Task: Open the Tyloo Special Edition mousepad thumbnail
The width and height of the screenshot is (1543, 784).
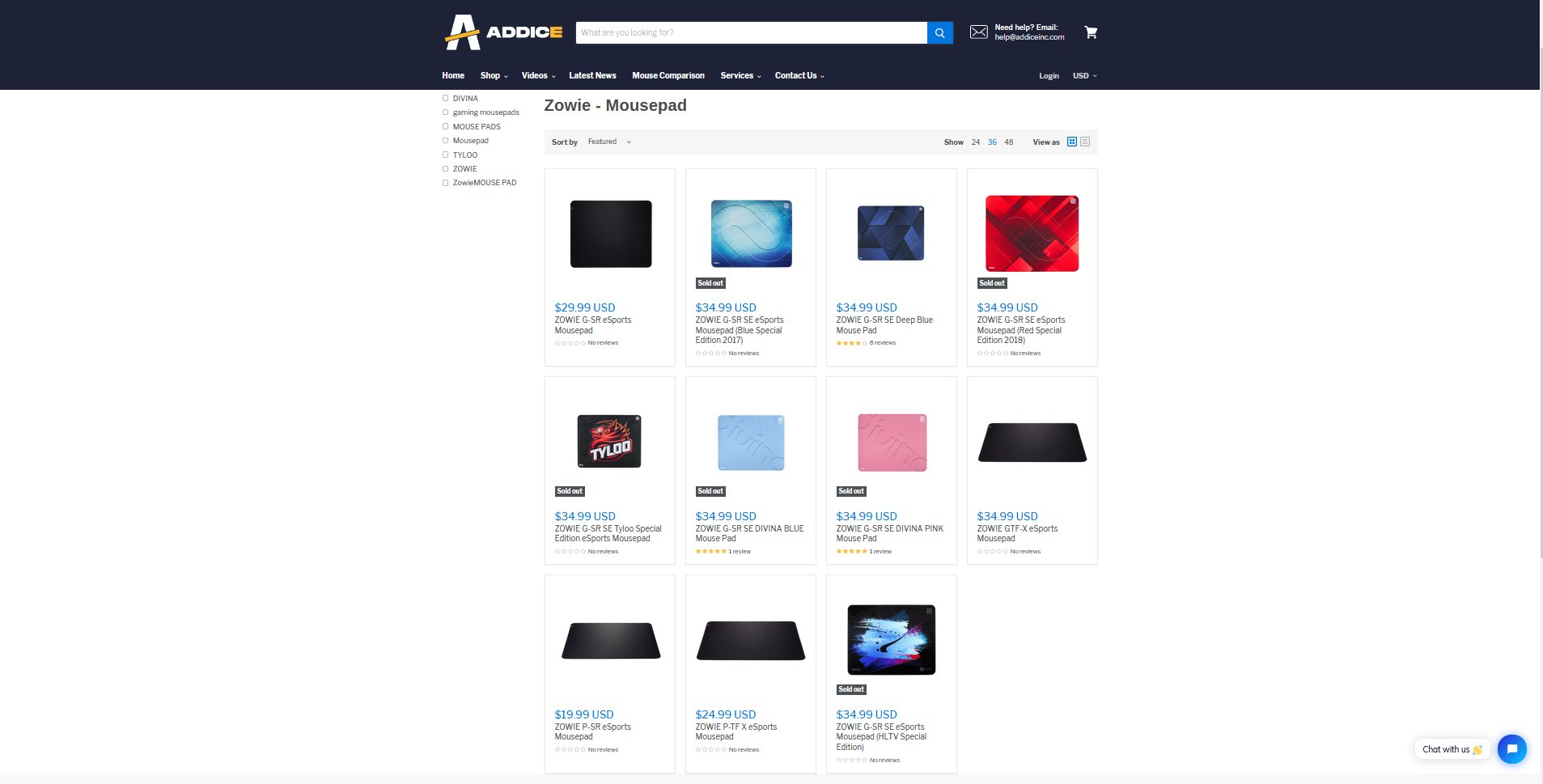Action: [x=609, y=442]
